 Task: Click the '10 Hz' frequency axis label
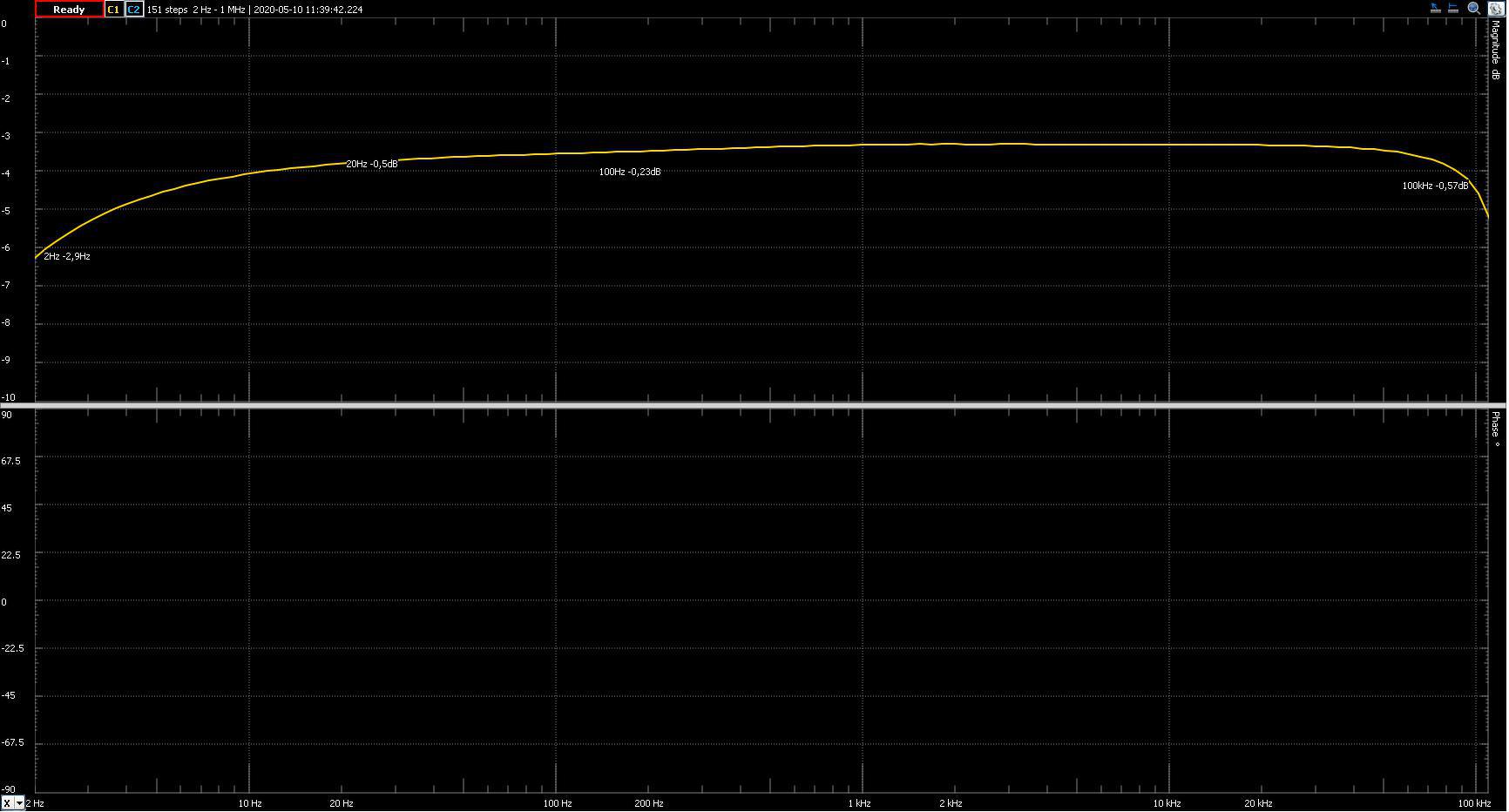coord(250,803)
